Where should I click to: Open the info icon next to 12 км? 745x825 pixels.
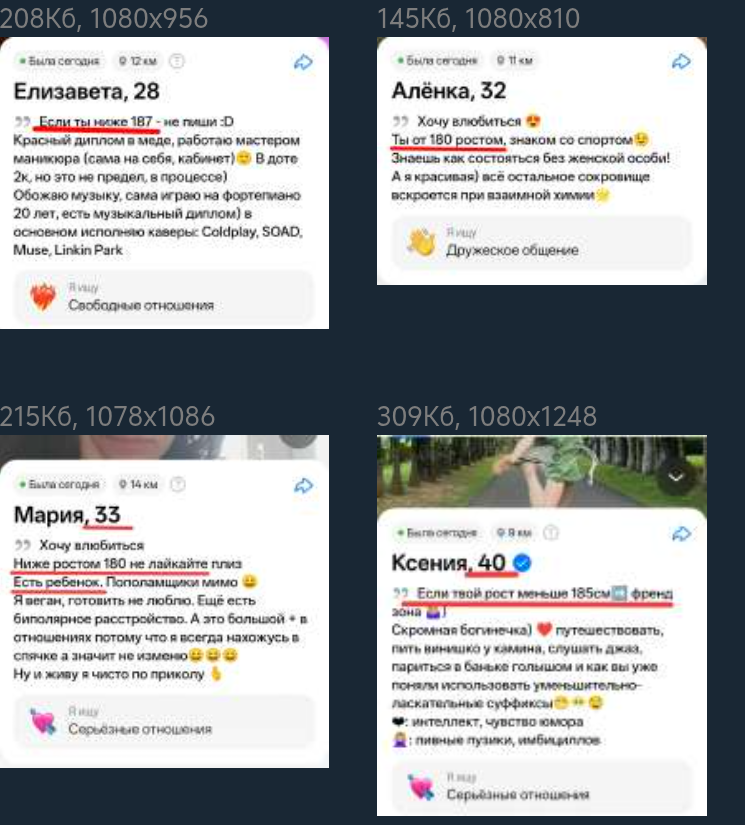[177, 61]
